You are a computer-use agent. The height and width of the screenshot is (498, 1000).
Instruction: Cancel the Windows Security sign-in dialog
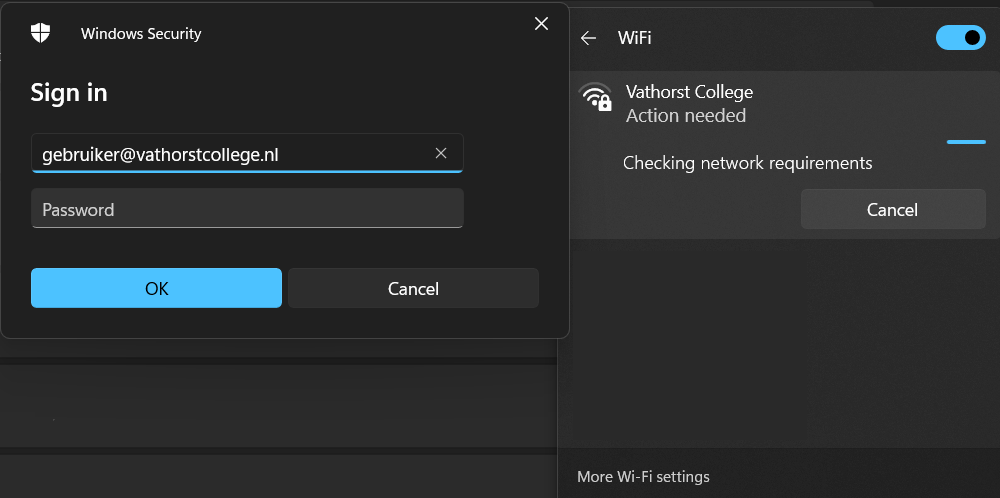tap(413, 288)
